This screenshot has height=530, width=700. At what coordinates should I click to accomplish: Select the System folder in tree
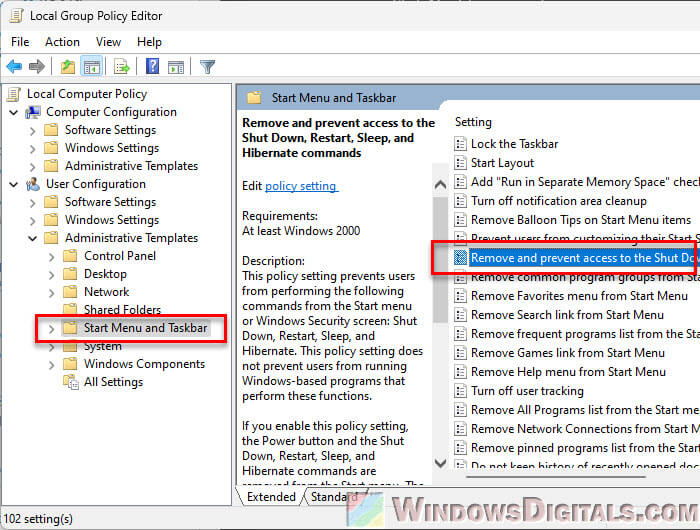coord(103,346)
